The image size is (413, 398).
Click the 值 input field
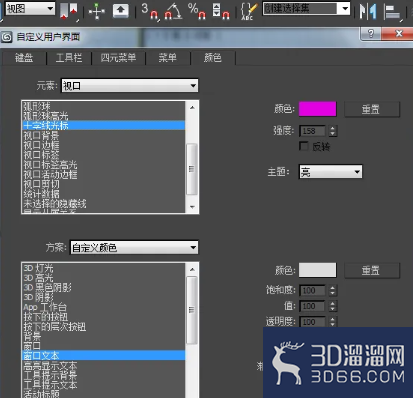tap(313, 306)
